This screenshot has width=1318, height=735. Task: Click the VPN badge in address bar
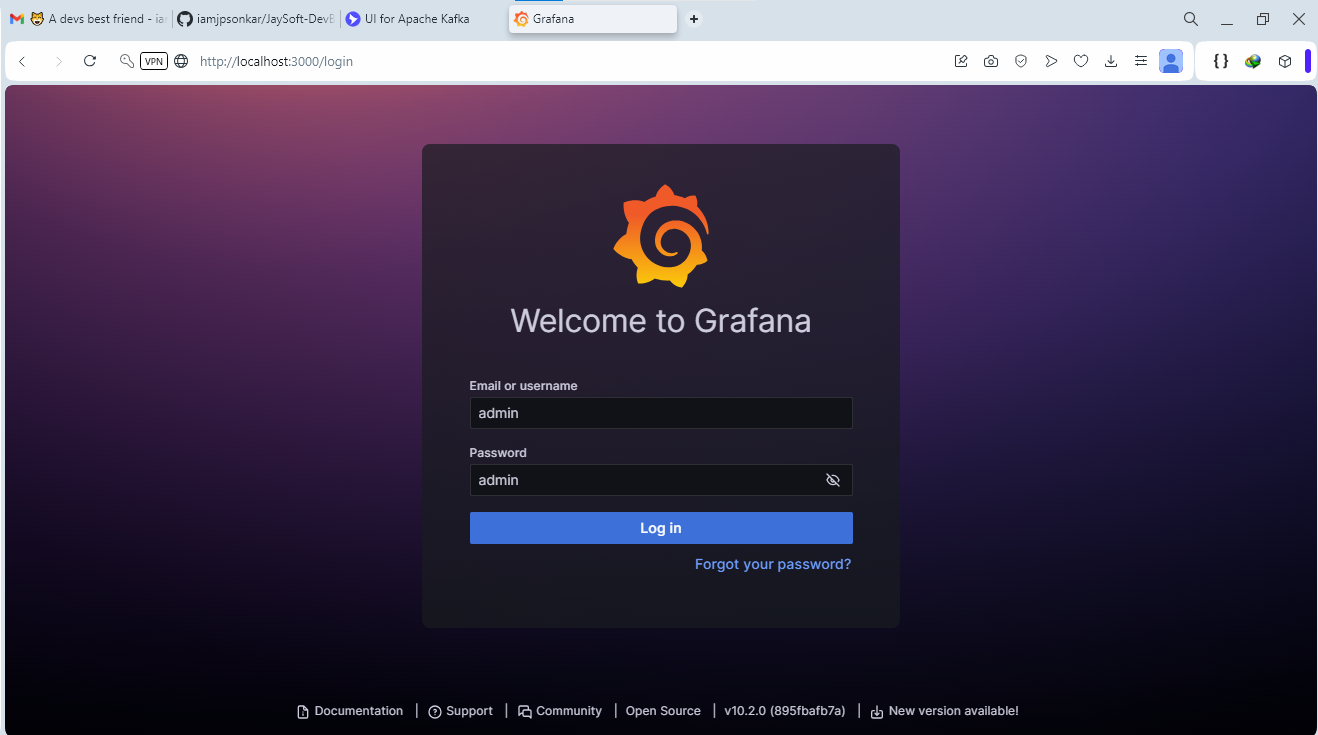(153, 61)
